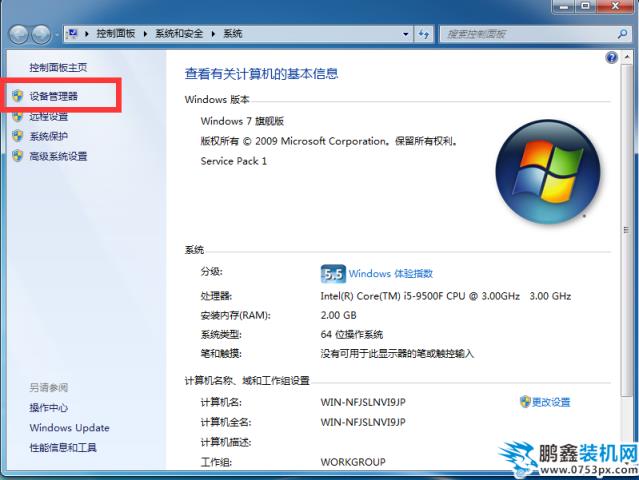Click the Back navigation arrow button
This screenshot has width=639, height=480.
19,34
